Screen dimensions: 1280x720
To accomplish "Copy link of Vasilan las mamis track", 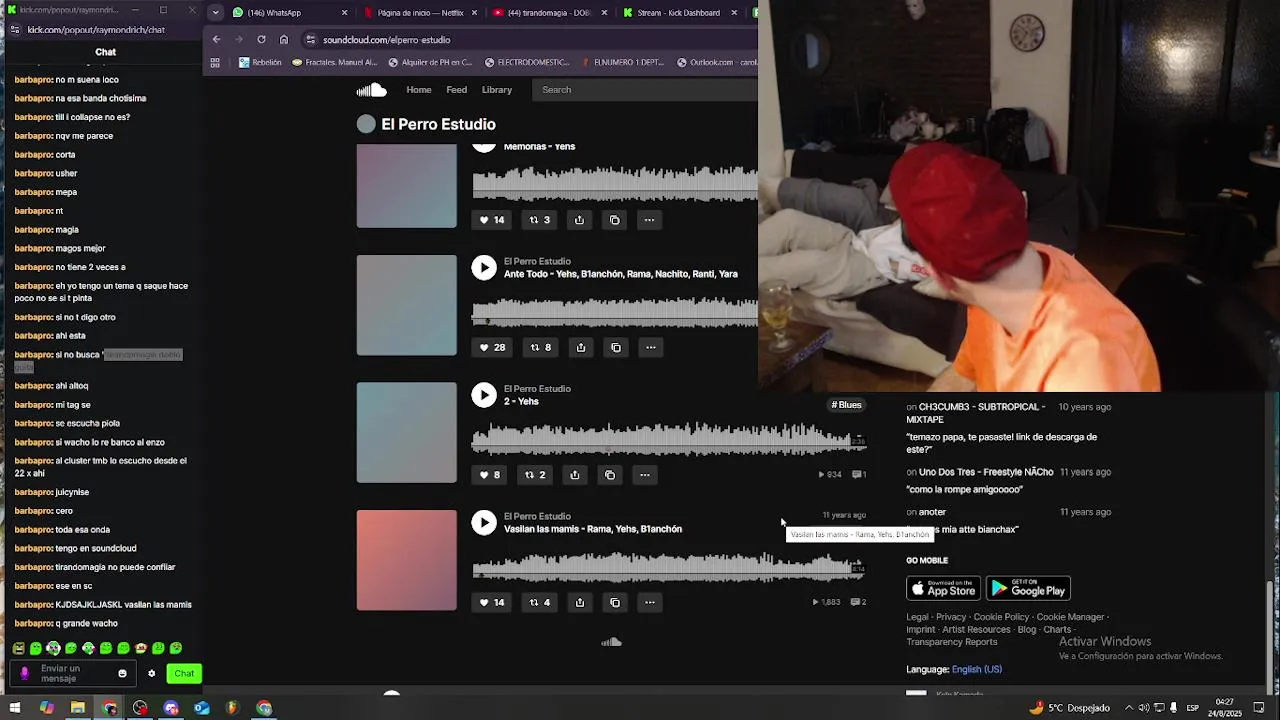I will tap(615, 602).
